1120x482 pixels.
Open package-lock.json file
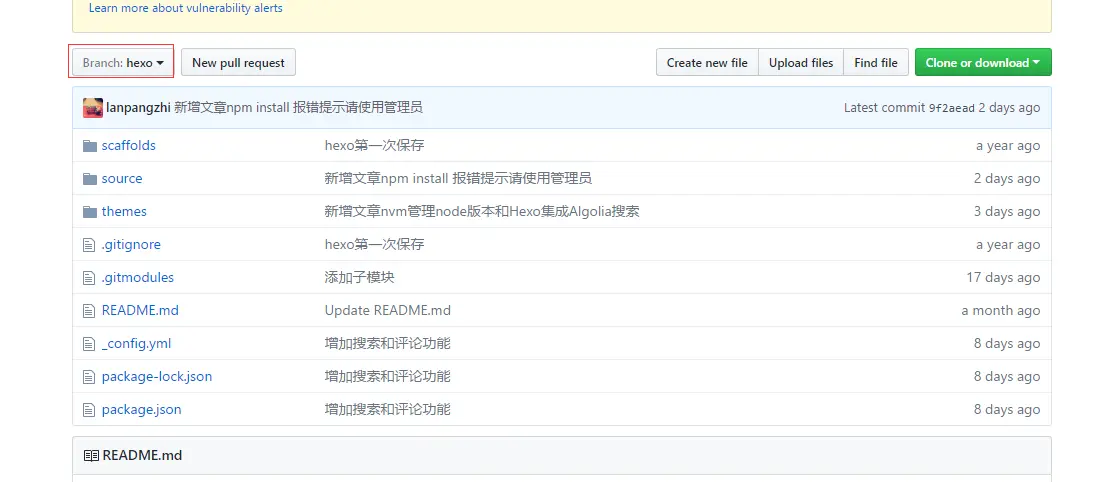pos(157,376)
